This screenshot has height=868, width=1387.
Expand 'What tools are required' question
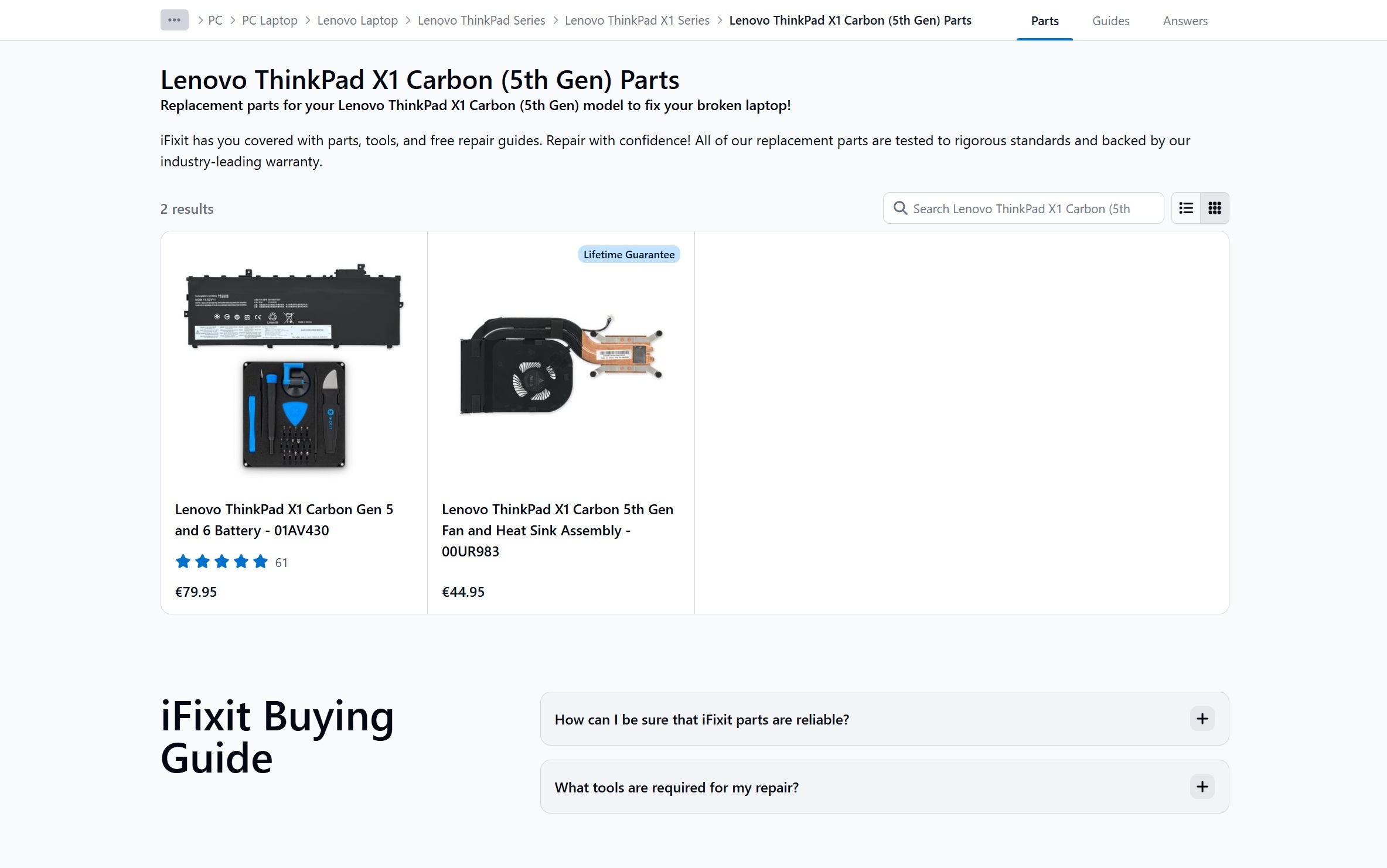point(1202,787)
